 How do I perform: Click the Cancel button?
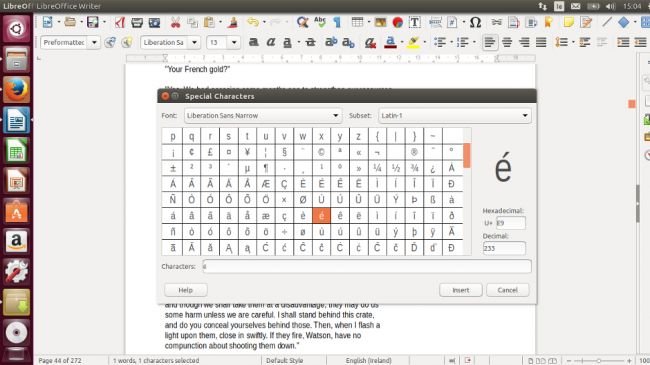[507, 290]
